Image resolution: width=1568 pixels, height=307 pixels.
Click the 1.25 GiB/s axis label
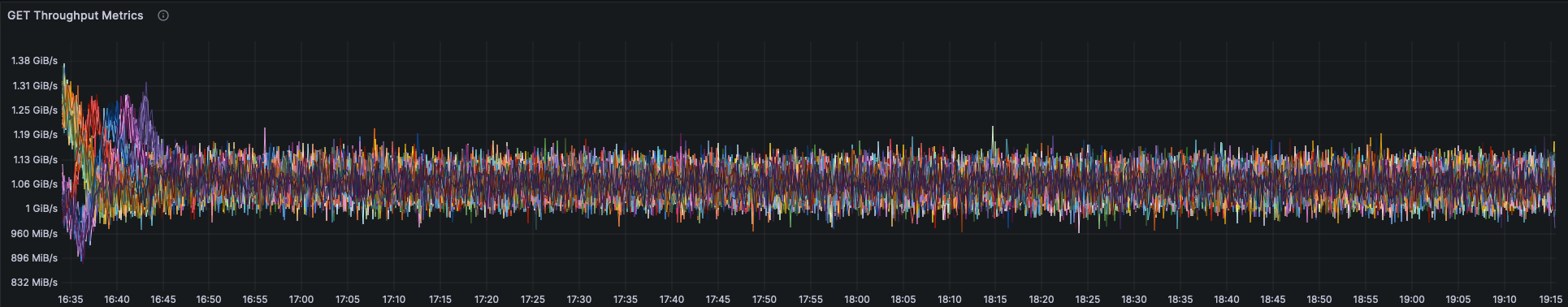click(x=34, y=110)
